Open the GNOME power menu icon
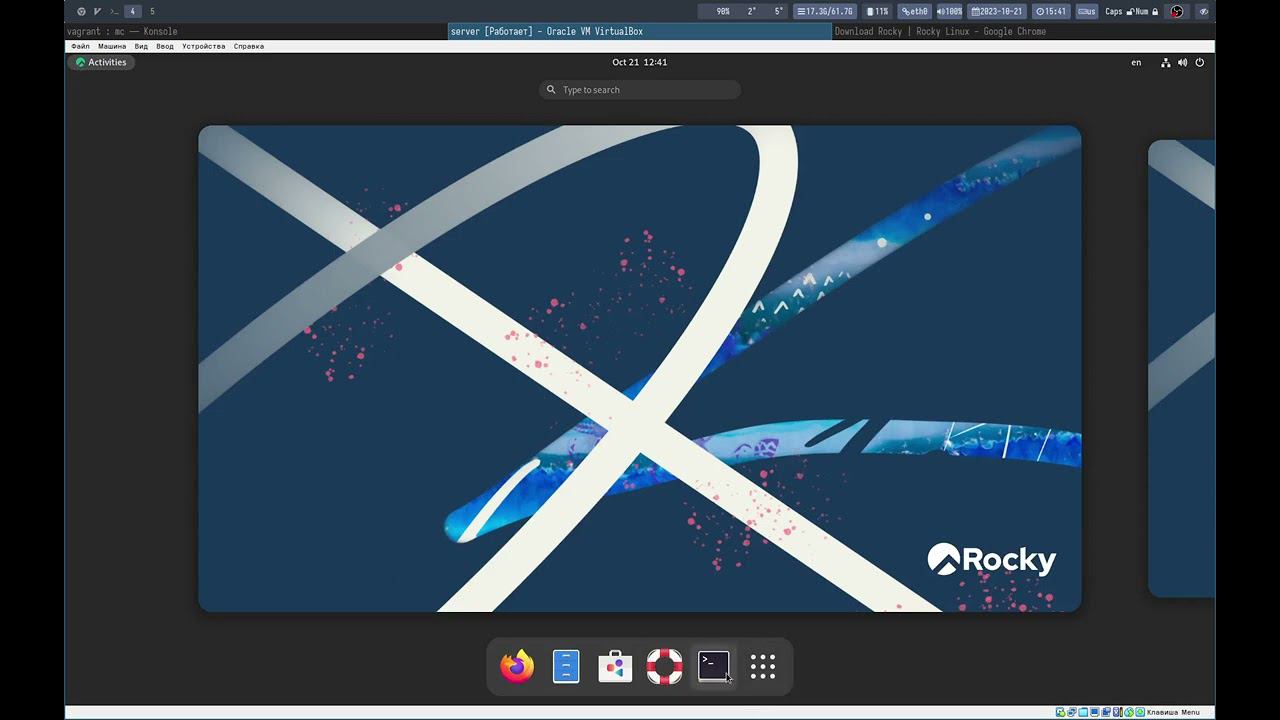 [x=1200, y=62]
